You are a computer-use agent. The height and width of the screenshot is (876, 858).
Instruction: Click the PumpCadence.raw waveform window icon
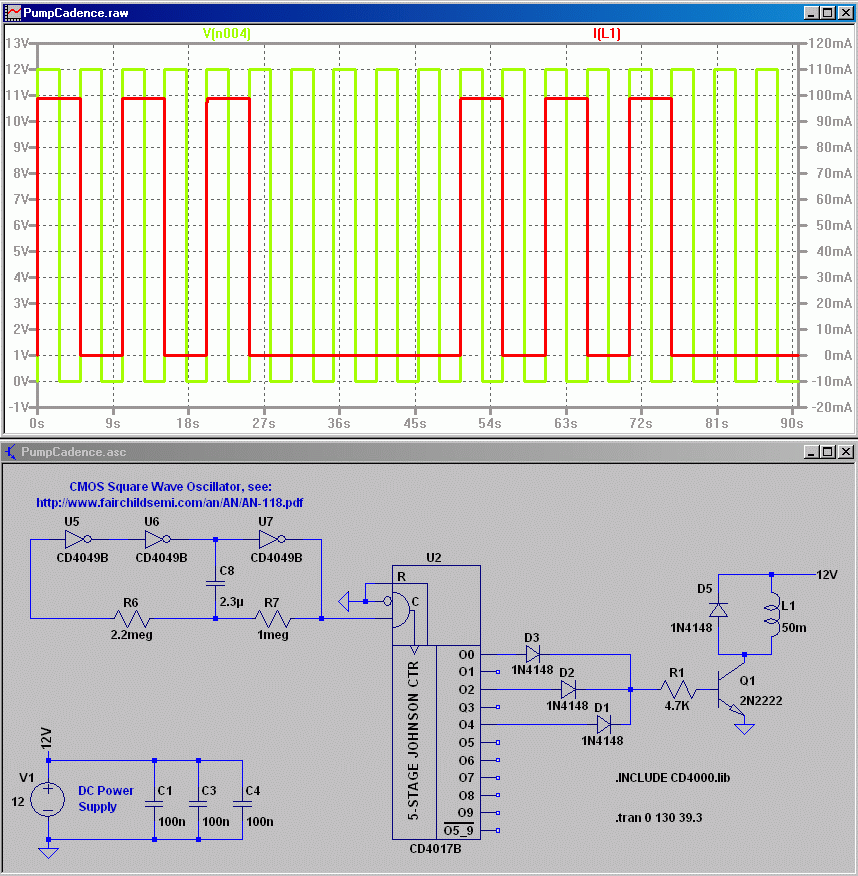12,12
